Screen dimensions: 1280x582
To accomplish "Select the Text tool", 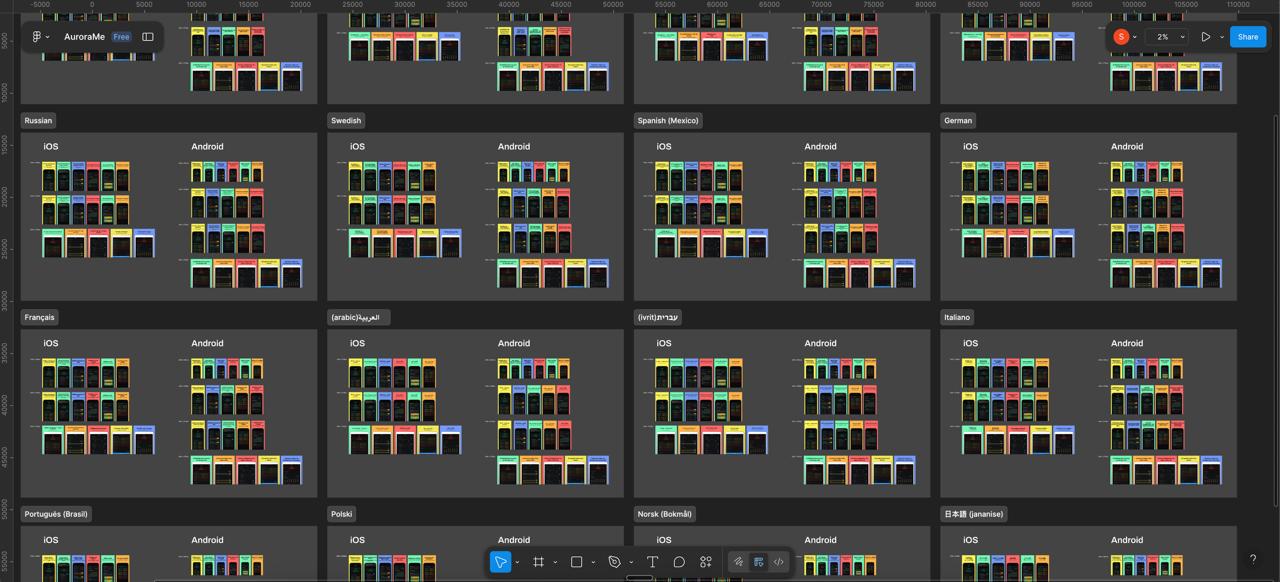I will [x=652, y=562].
